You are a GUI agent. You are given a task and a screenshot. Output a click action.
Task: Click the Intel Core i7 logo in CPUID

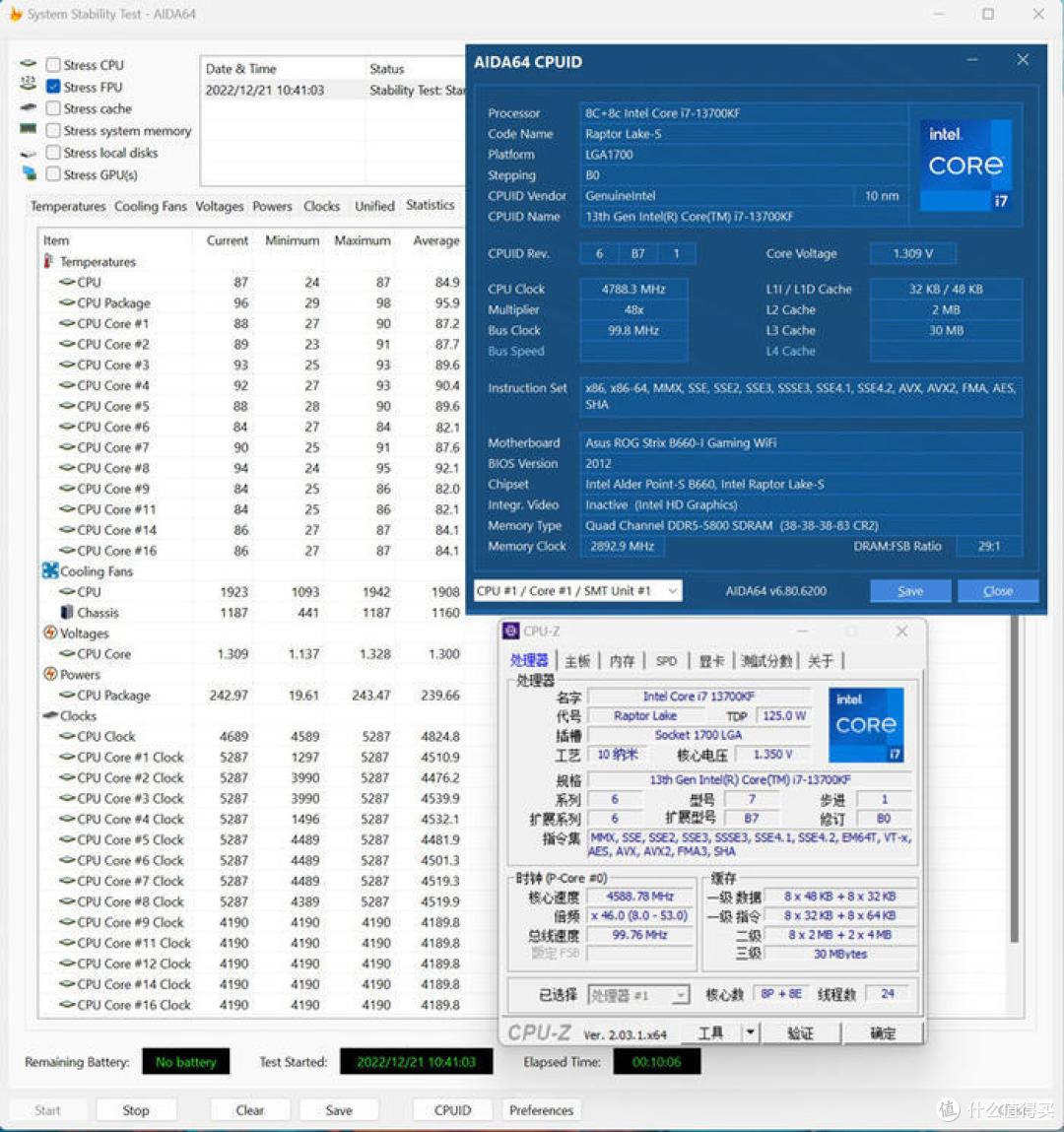pos(965,165)
